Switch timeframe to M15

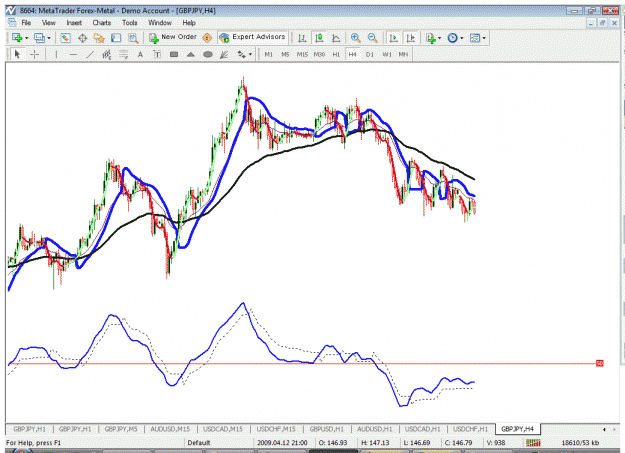[x=302, y=54]
